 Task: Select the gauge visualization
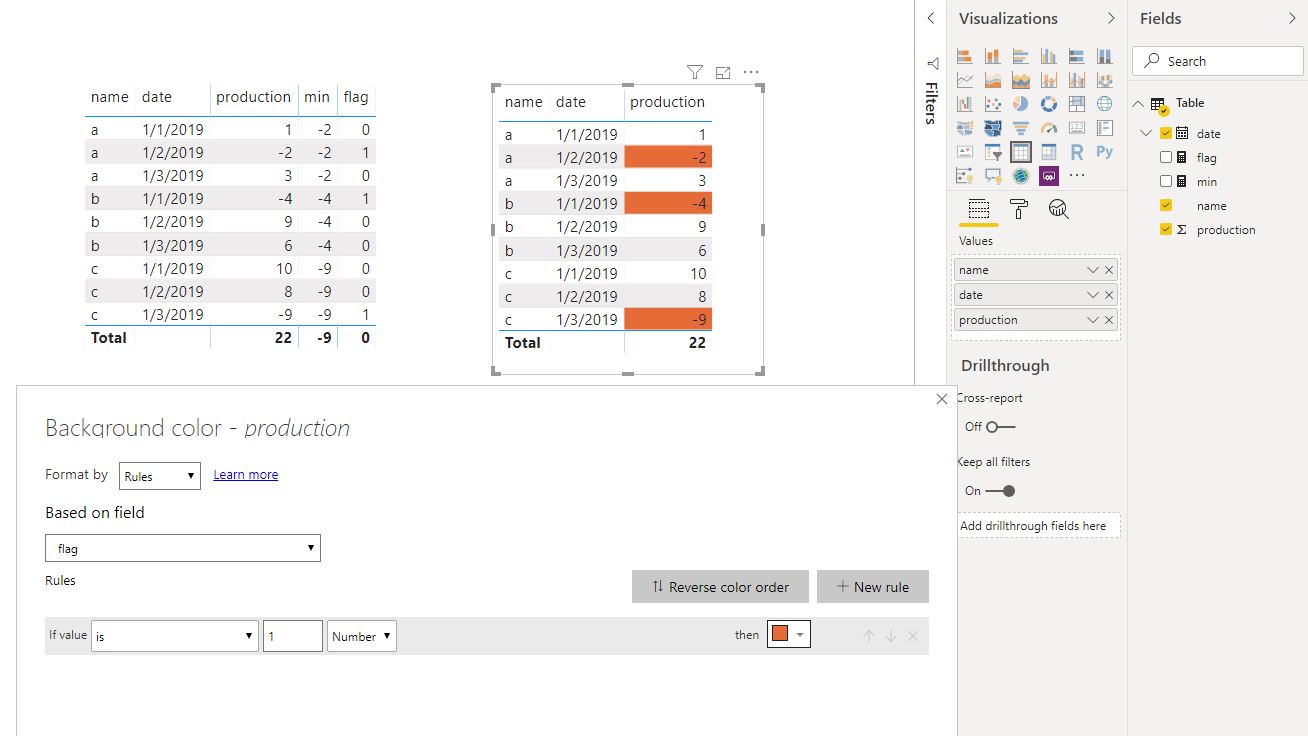click(1049, 128)
